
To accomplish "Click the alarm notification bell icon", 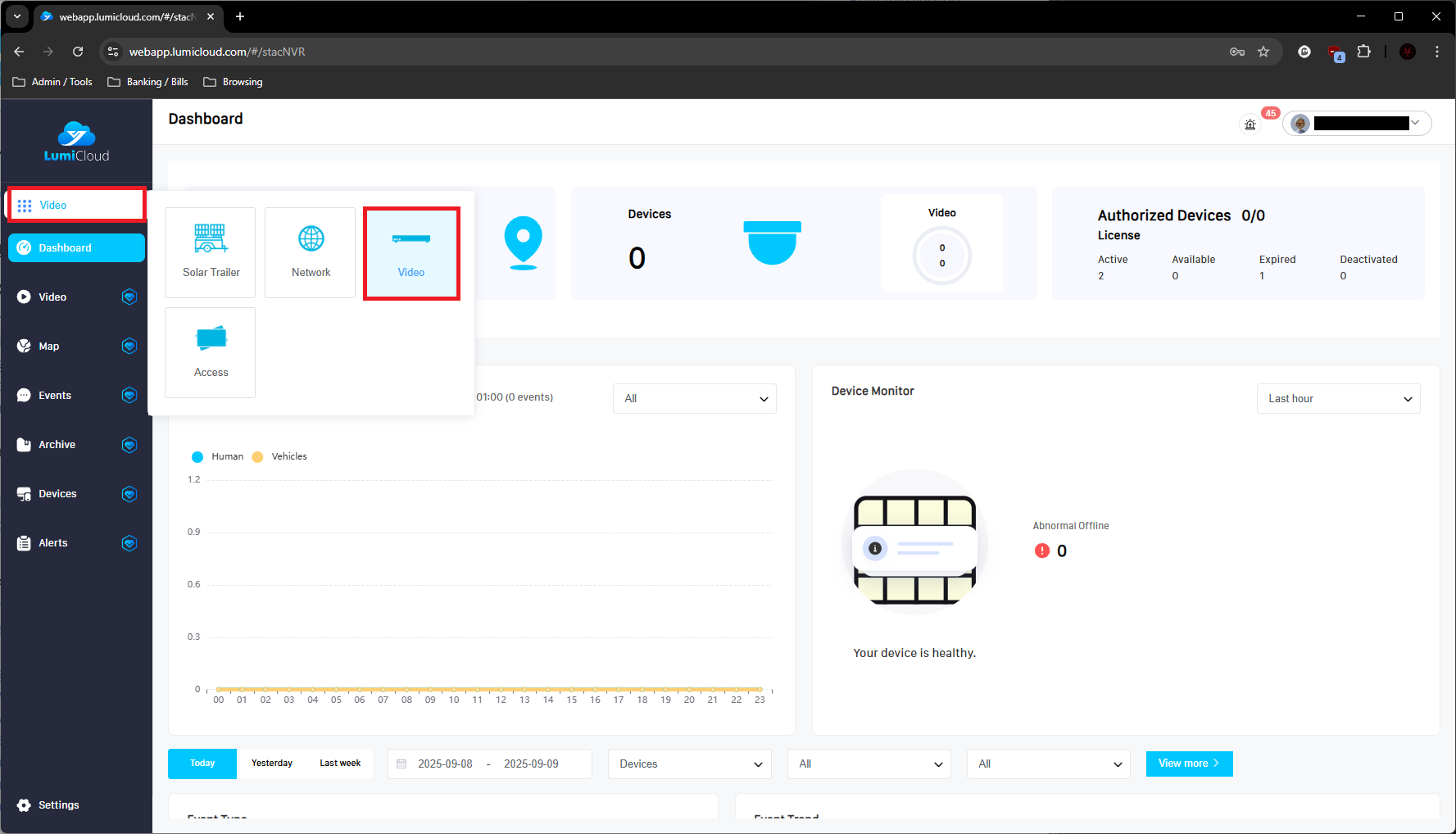I will [1250, 125].
